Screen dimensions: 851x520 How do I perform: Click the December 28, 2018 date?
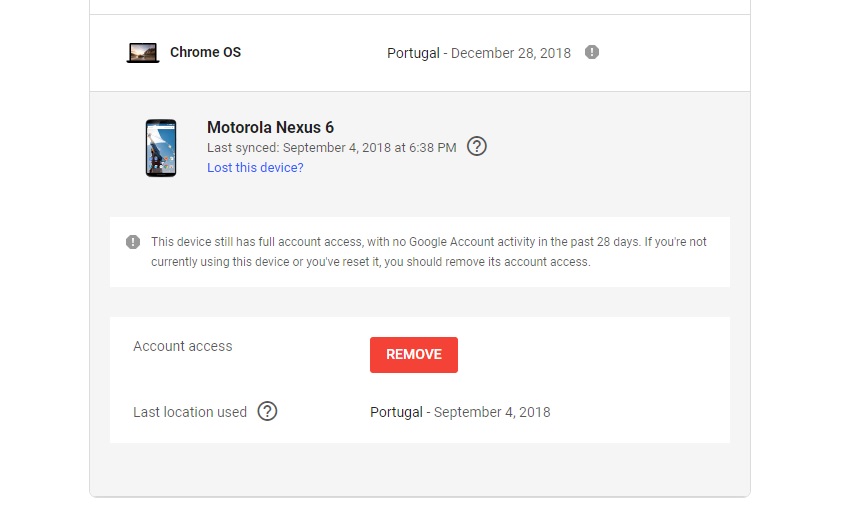click(x=511, y=53)
